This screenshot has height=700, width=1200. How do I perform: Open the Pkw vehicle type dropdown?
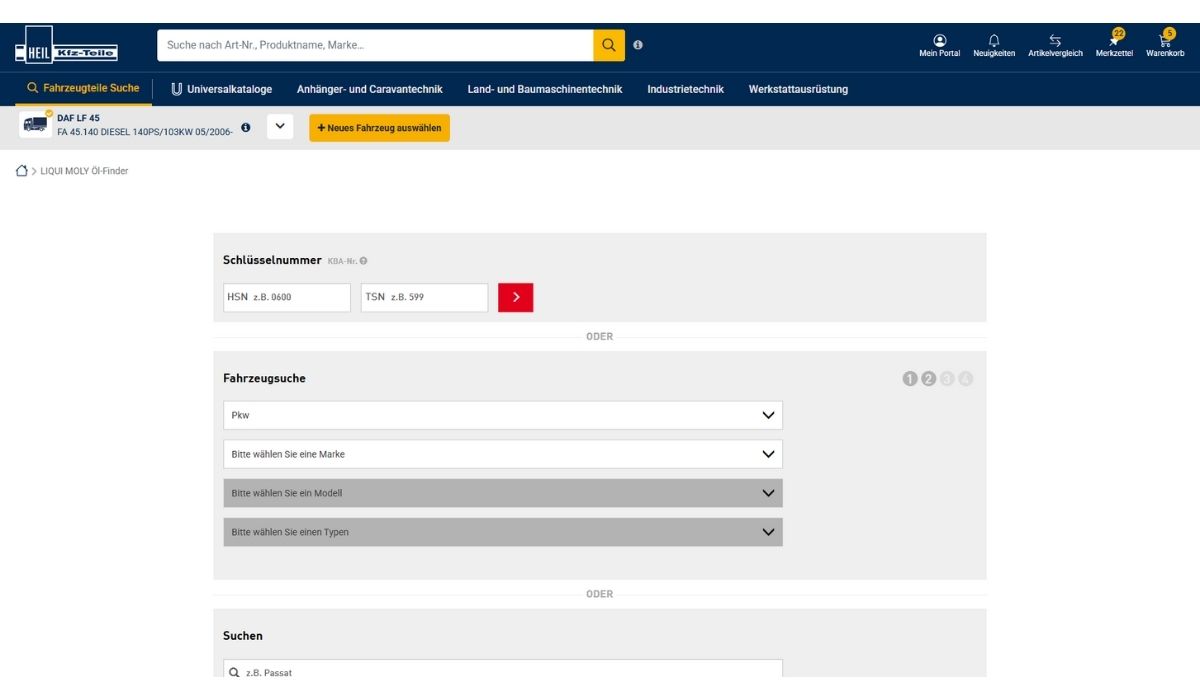[x=502, y=415]
